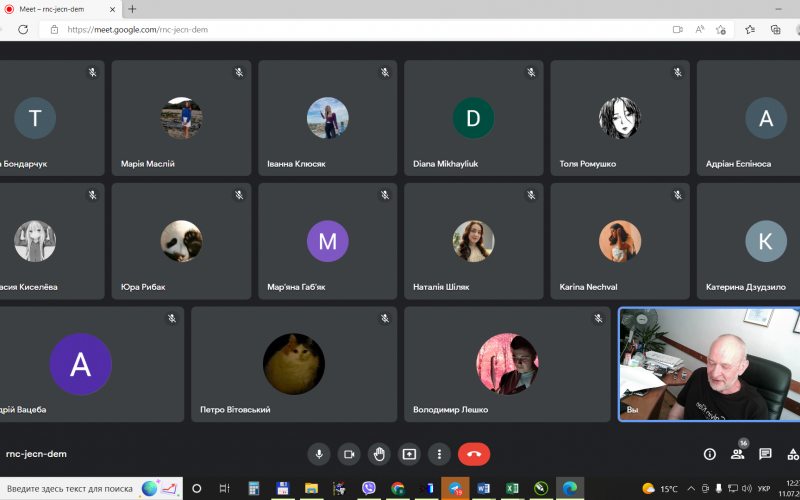The height and width of the screenshot is (500, 800).
Task: Open Word from the taskbar
Action: tap(483, 488)
